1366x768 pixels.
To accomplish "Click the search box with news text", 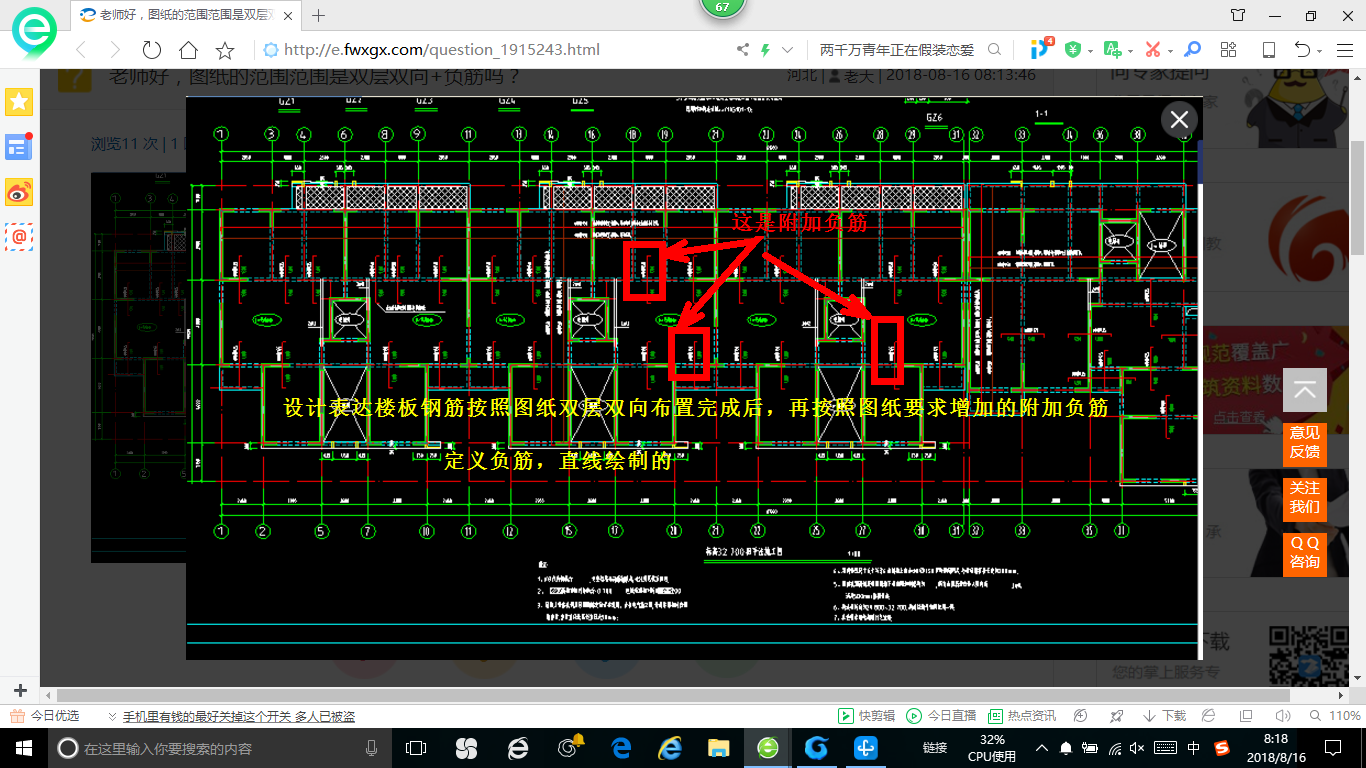I will 897,50.
